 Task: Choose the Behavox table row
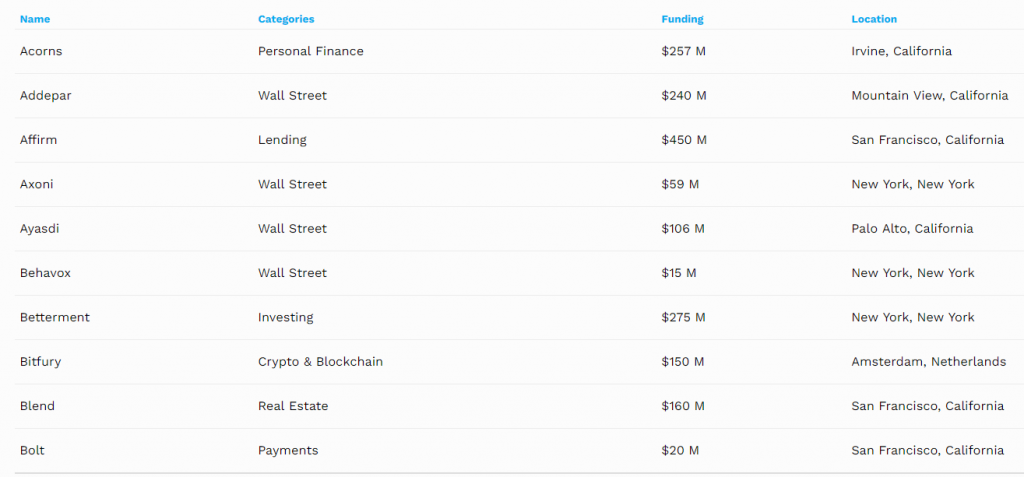pyautogui.click(x=47, y=273)
